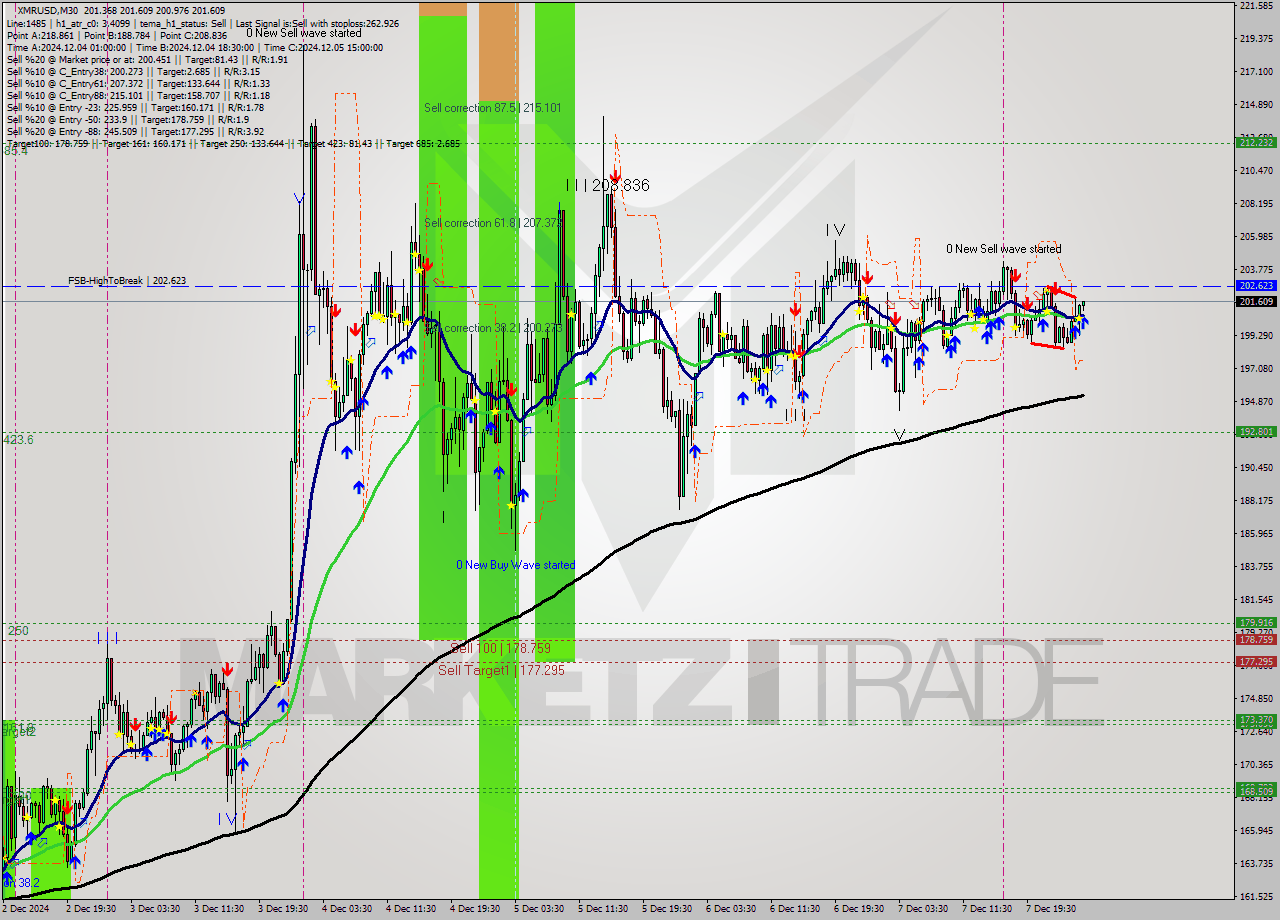The width and height of the screenshot is (1280, 920).
Task: Click the FSB-HighToBreak | 202.623 label
Action: (x=127, y=281)
